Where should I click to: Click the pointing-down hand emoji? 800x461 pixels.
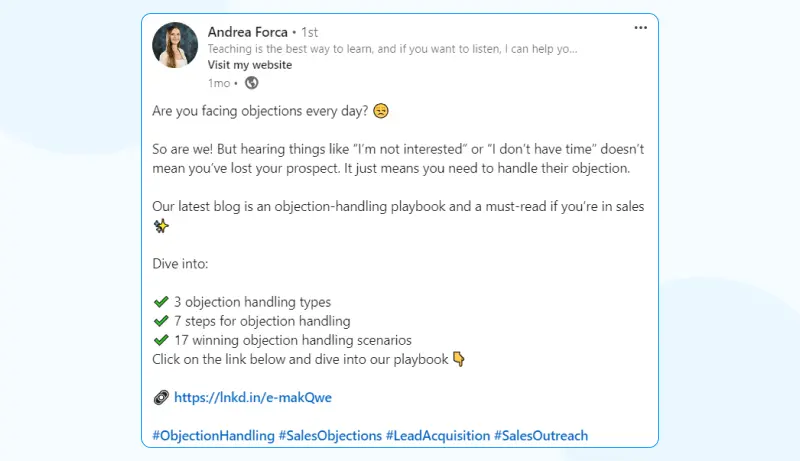[459, 359]
